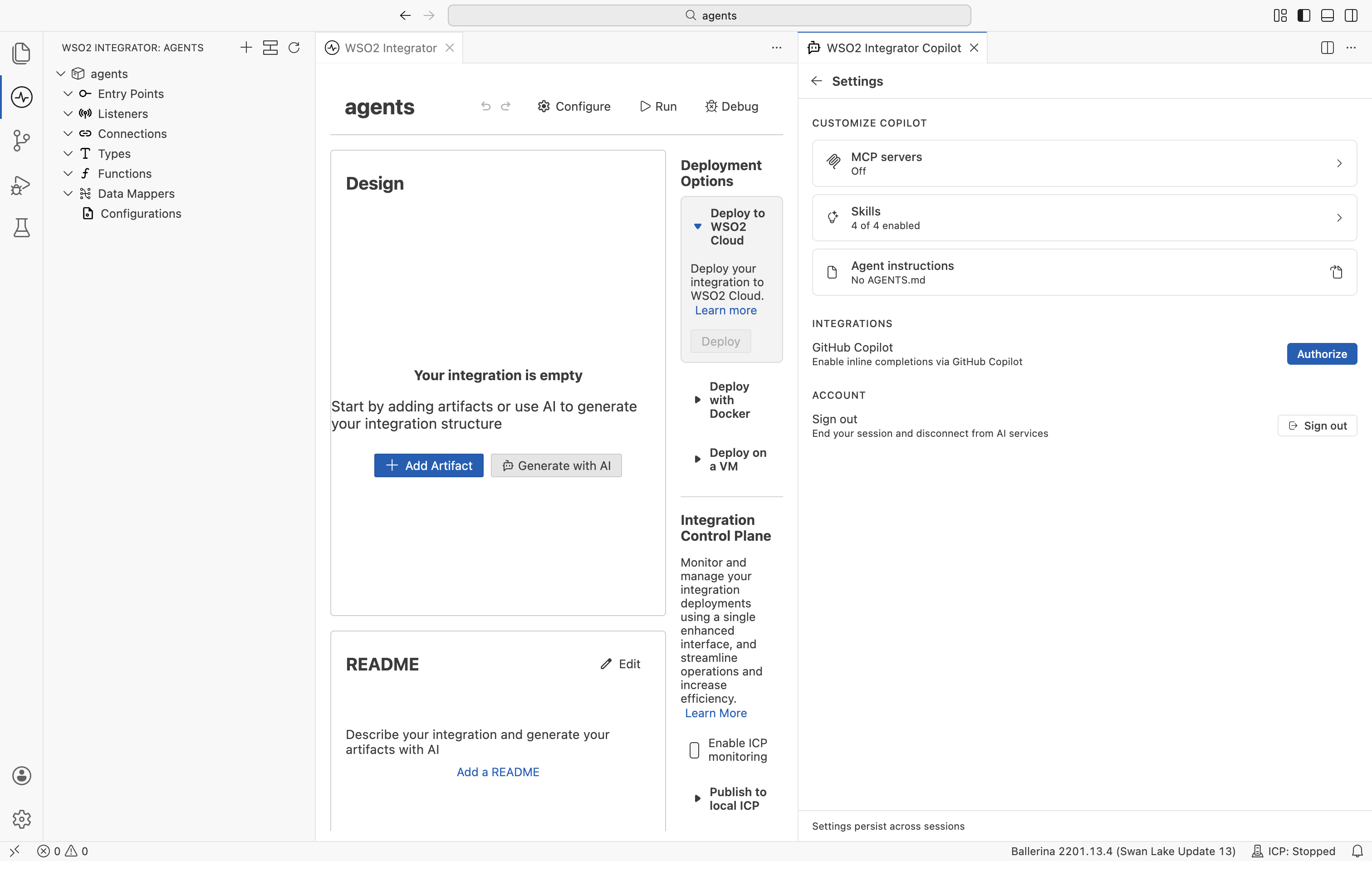Click Run in agents toolbar
The width and height of the screenshot is (1372, 871).
coord(659,107)
